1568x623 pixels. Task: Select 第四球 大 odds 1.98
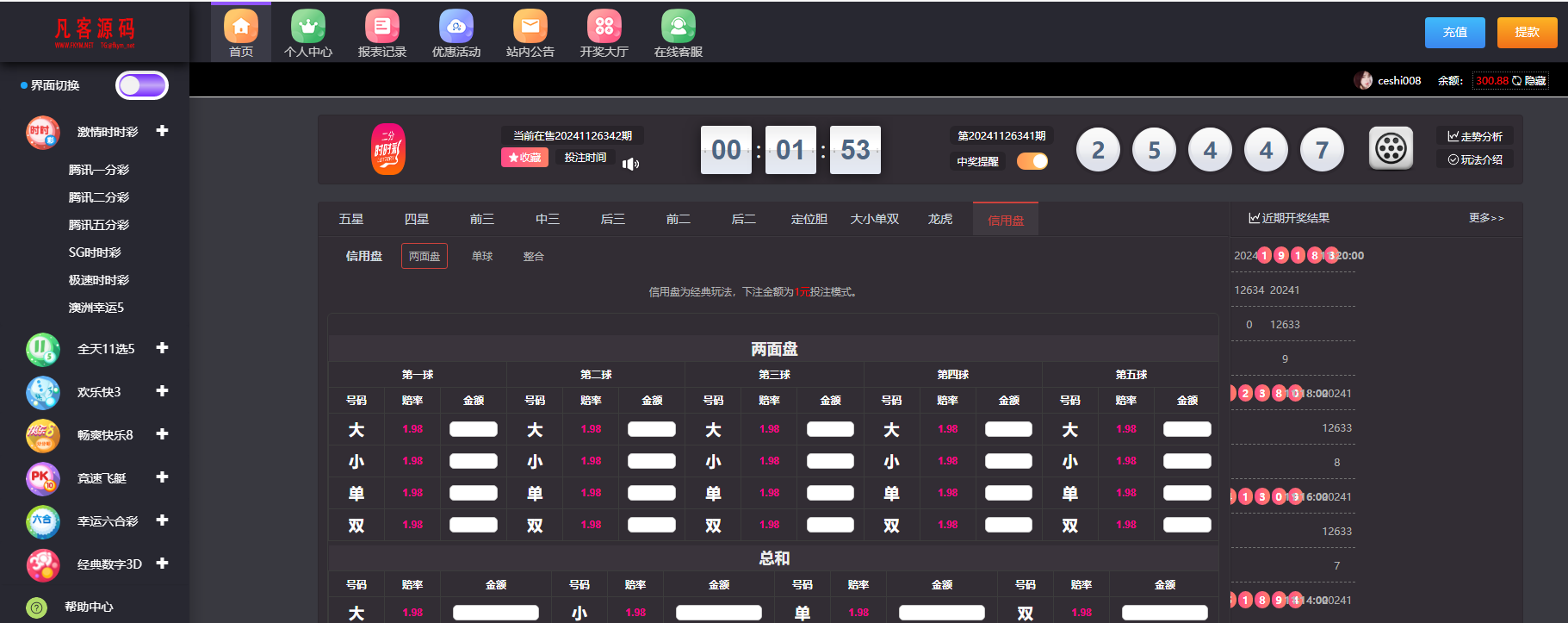pos(948,429)
